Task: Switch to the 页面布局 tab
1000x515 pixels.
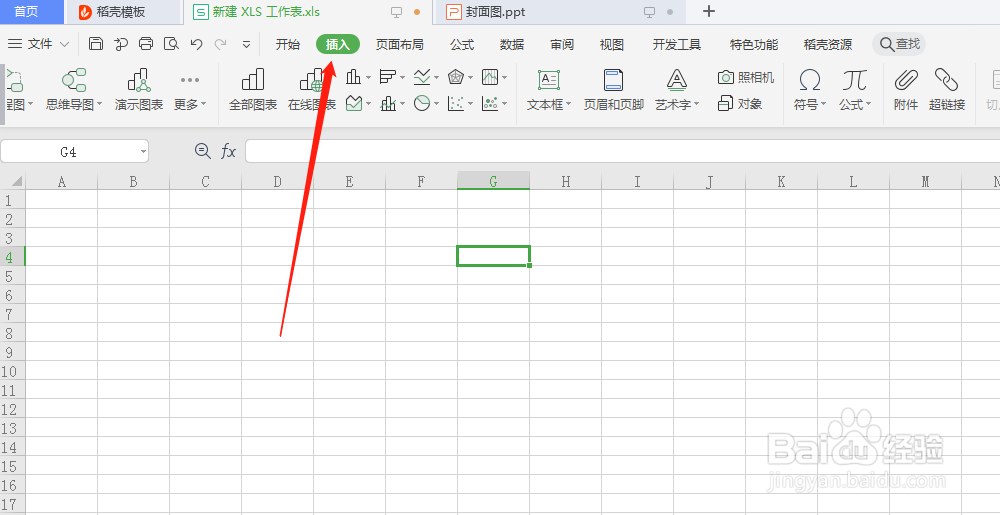Action: (x=399, y=45)
